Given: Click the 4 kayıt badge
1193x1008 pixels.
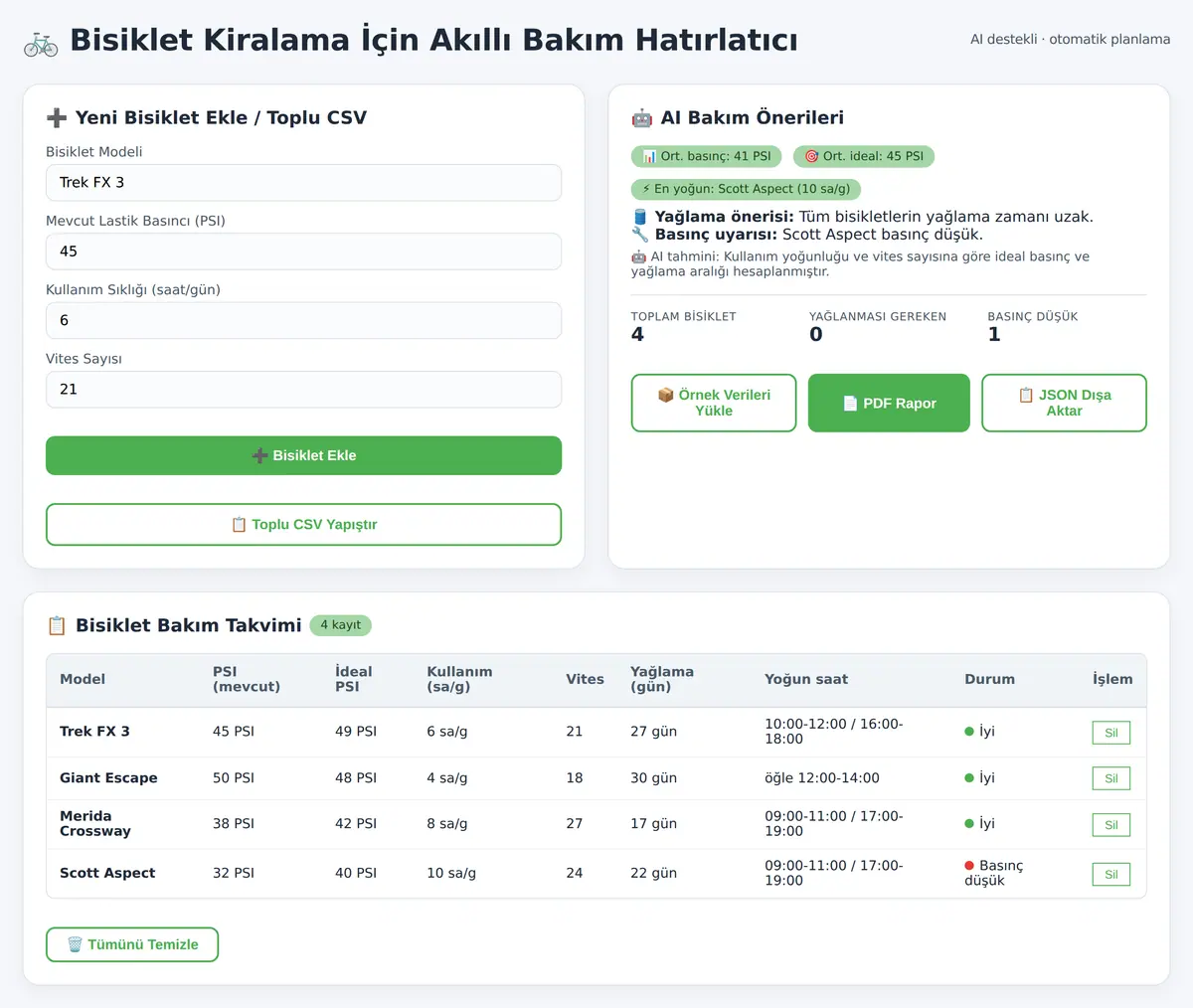Looking at the screenshot, I should [x=341, y=625].
